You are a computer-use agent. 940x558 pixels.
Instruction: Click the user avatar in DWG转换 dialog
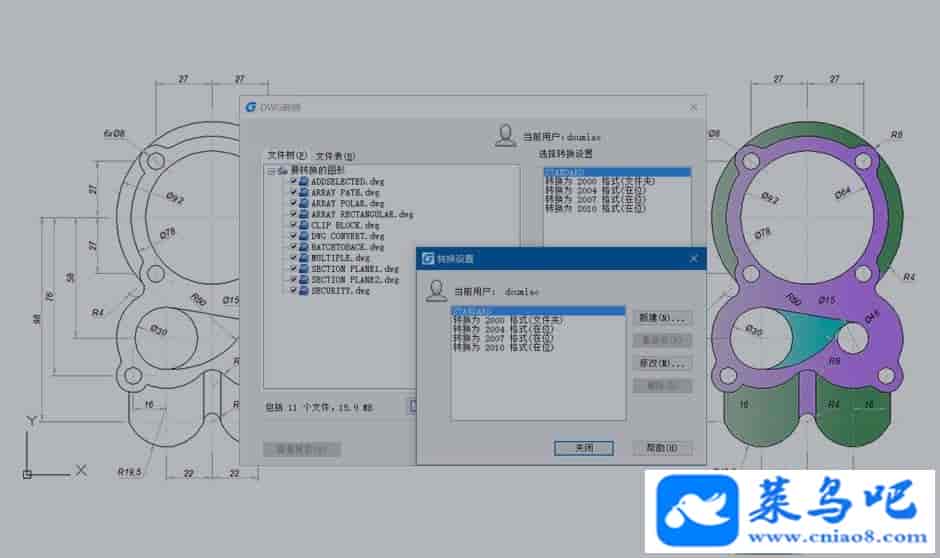click(x=508, y=135)
